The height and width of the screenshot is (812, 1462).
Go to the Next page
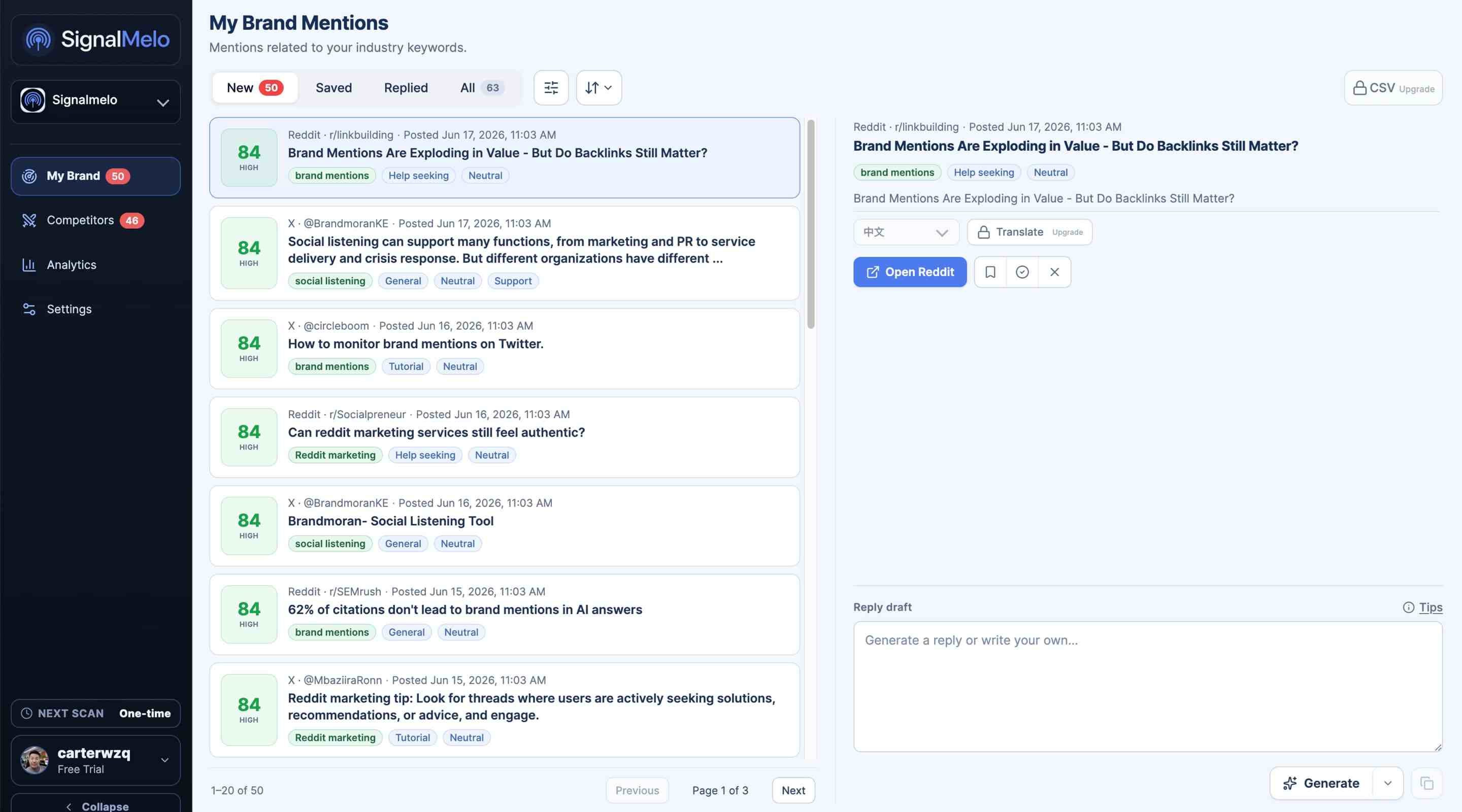[793, 791]
